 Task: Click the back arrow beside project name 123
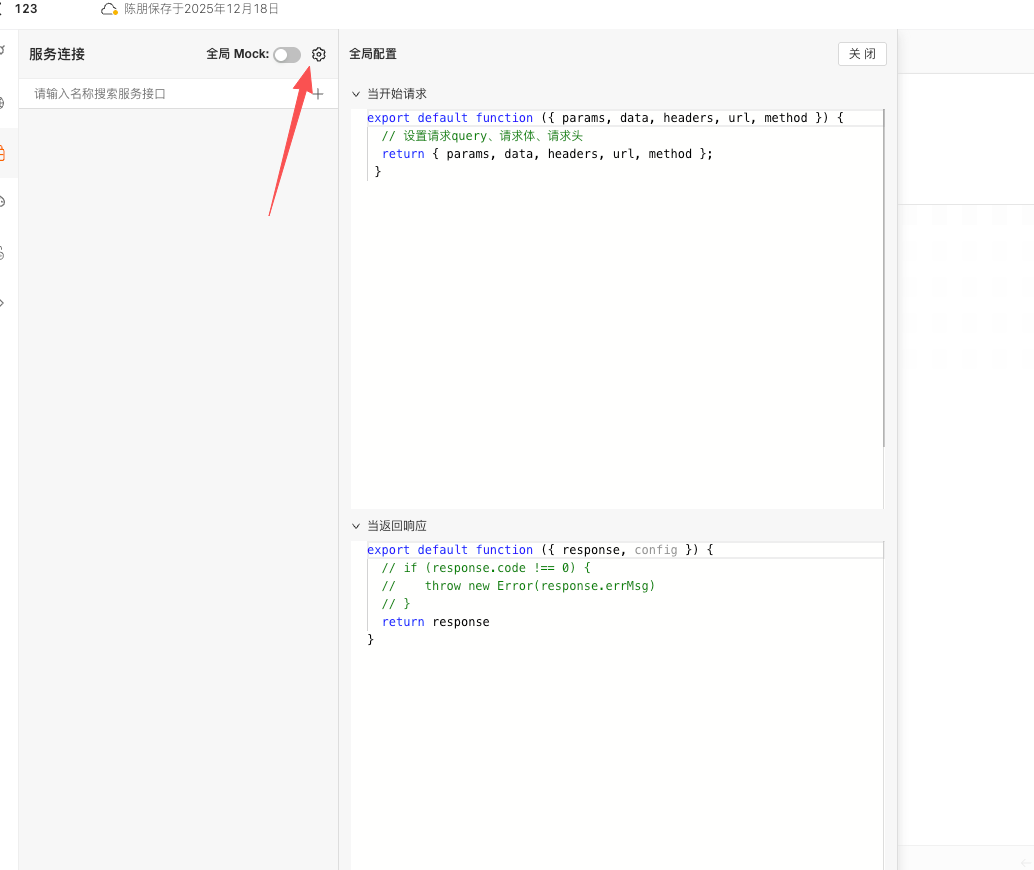3,9
